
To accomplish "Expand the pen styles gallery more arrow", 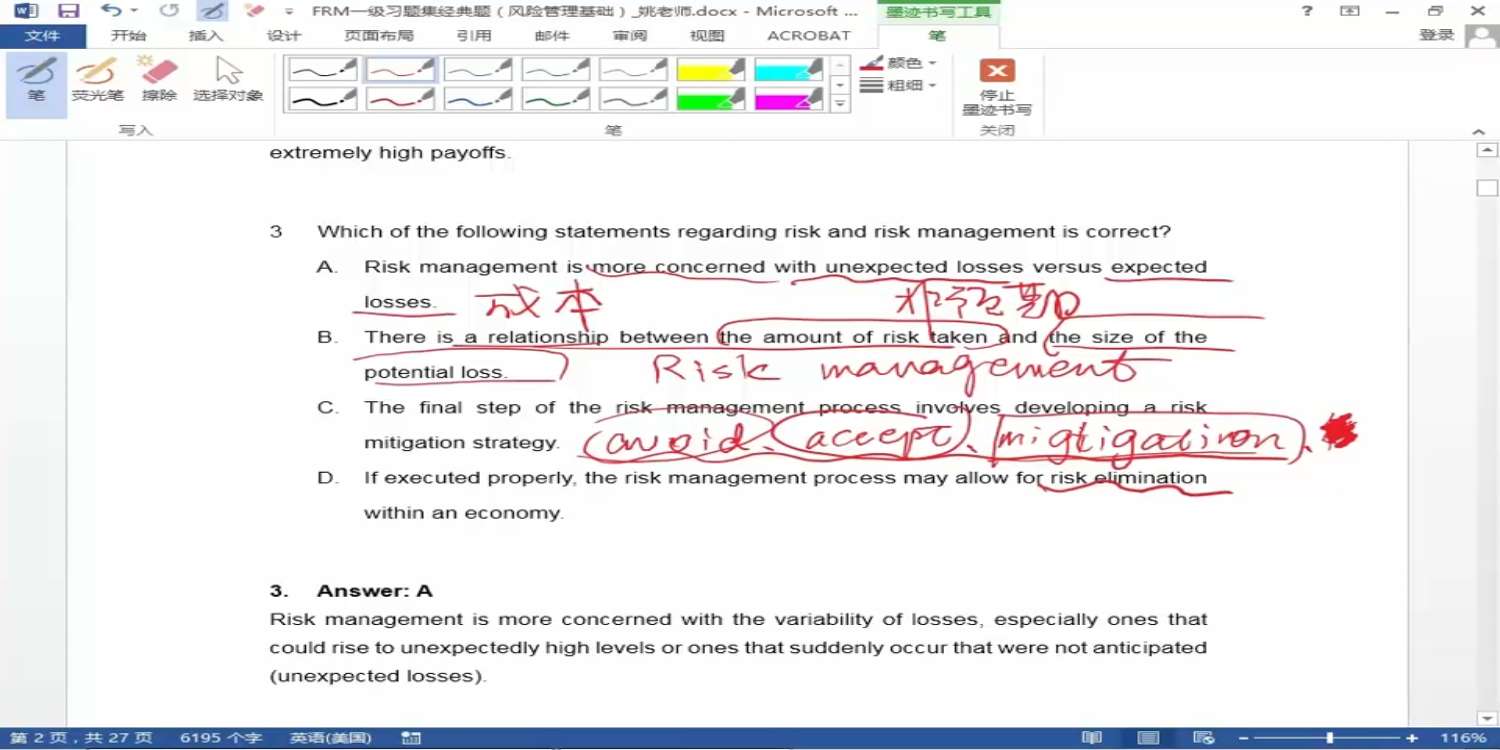I will pos(841,104).
